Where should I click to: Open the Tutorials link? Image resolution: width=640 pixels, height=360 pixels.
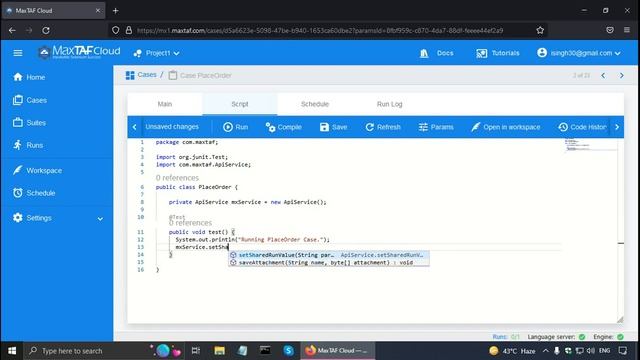point(498,53)
